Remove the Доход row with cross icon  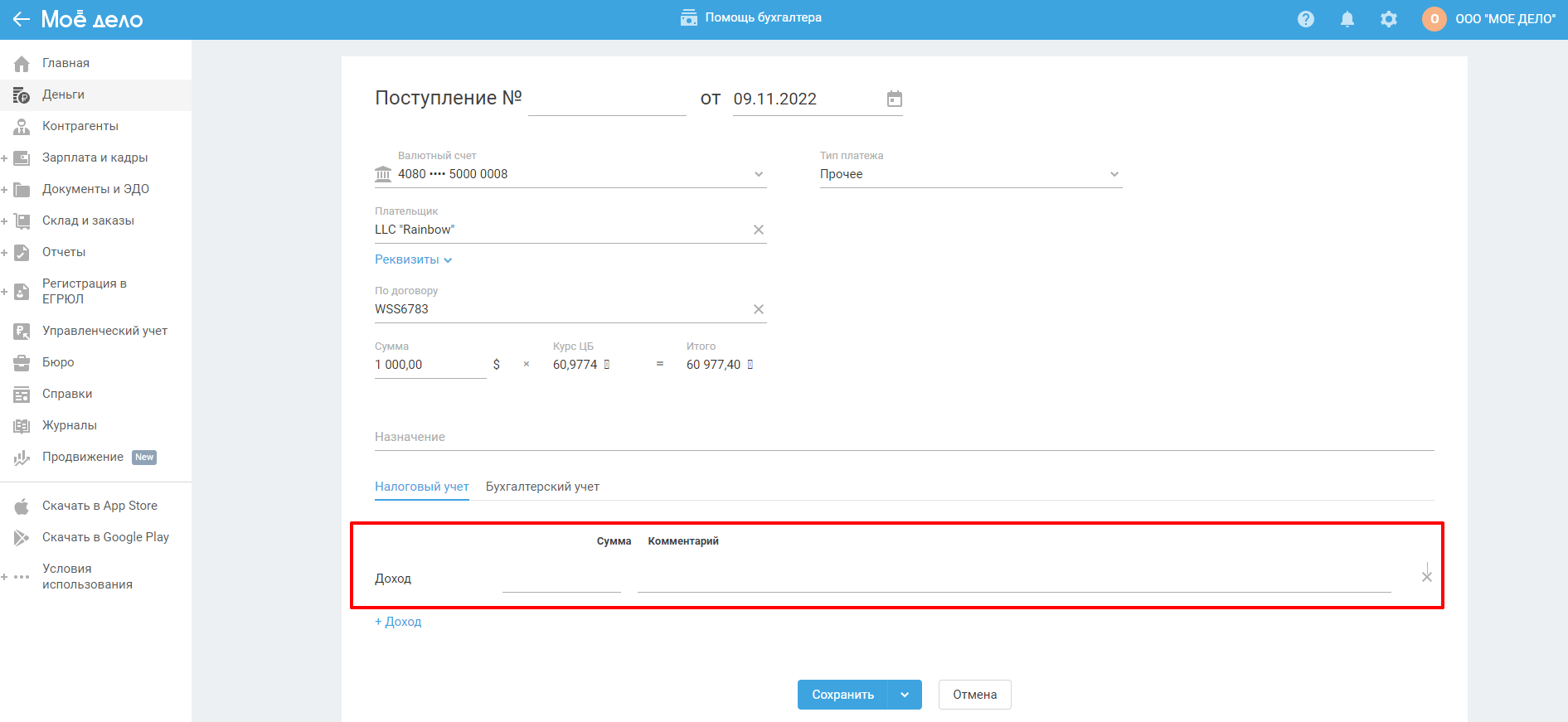(x=1426, y=576)
